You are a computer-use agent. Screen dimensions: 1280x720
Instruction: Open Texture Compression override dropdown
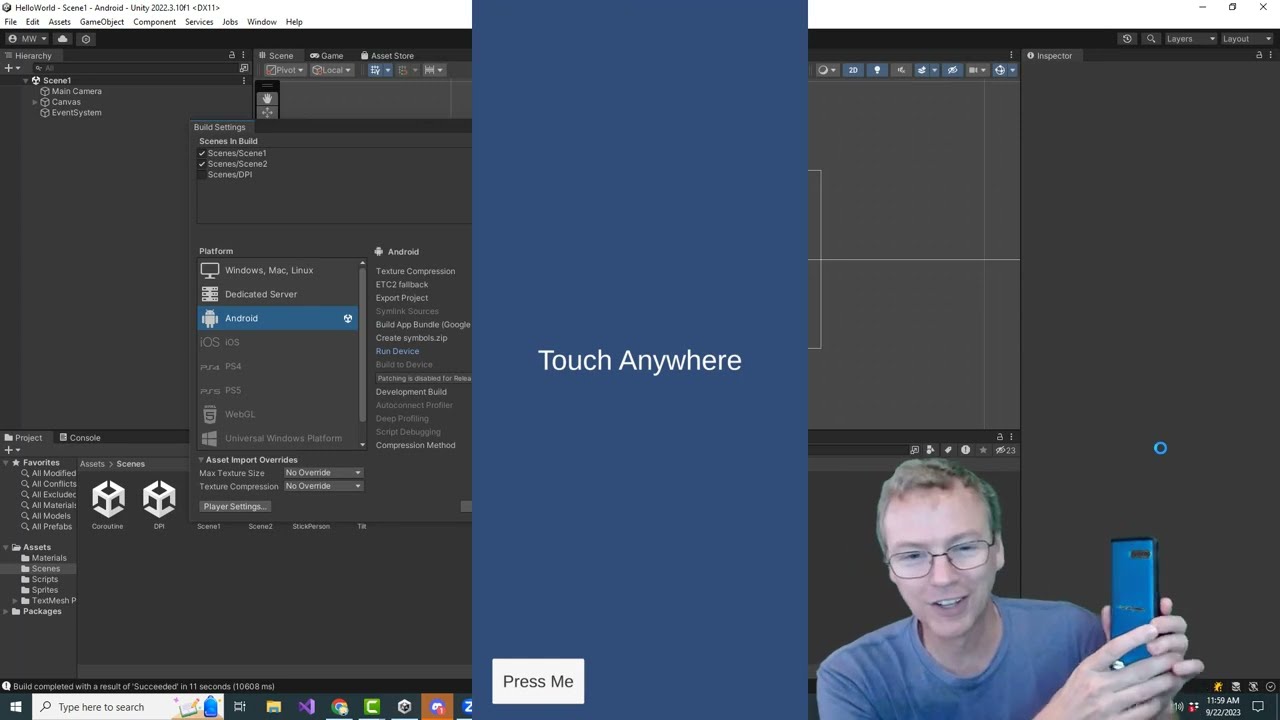[x=323, y=486]
